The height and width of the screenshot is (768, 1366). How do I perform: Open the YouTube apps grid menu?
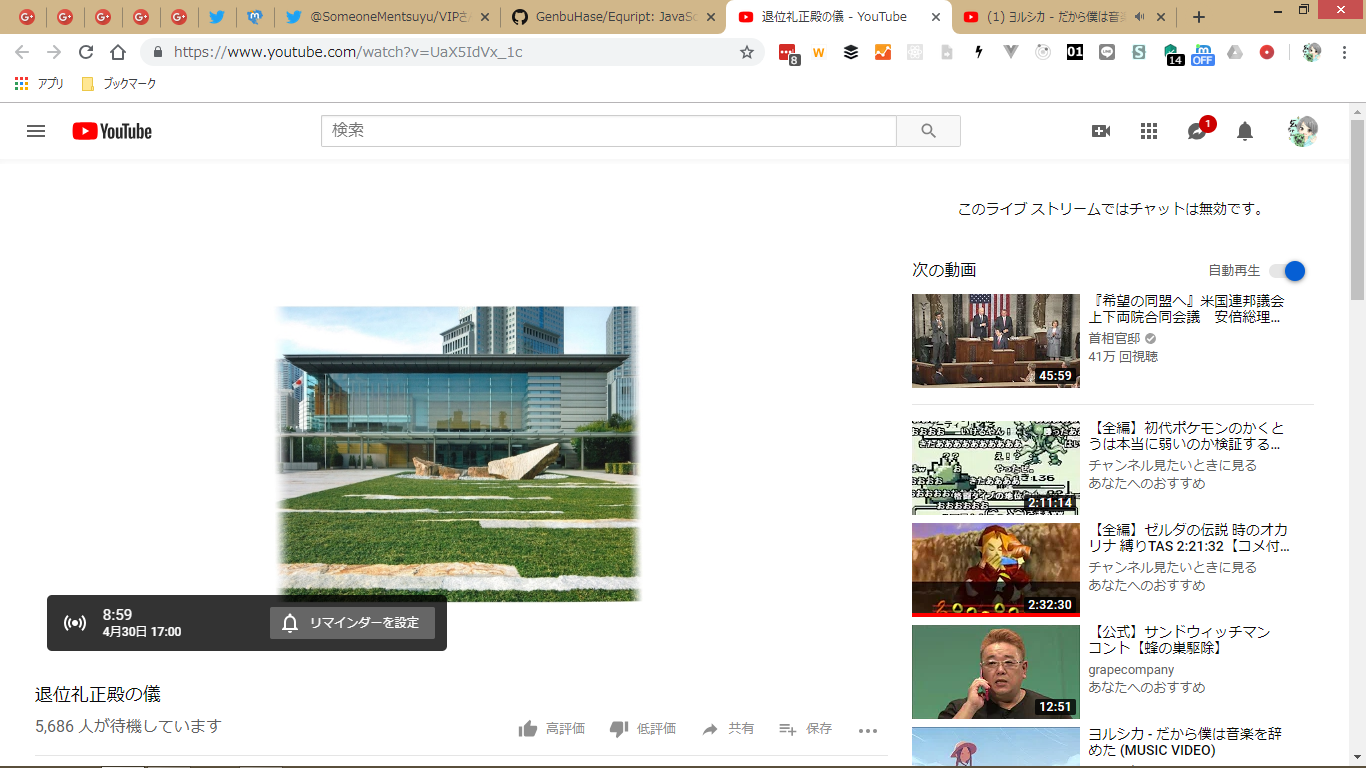1149,131
